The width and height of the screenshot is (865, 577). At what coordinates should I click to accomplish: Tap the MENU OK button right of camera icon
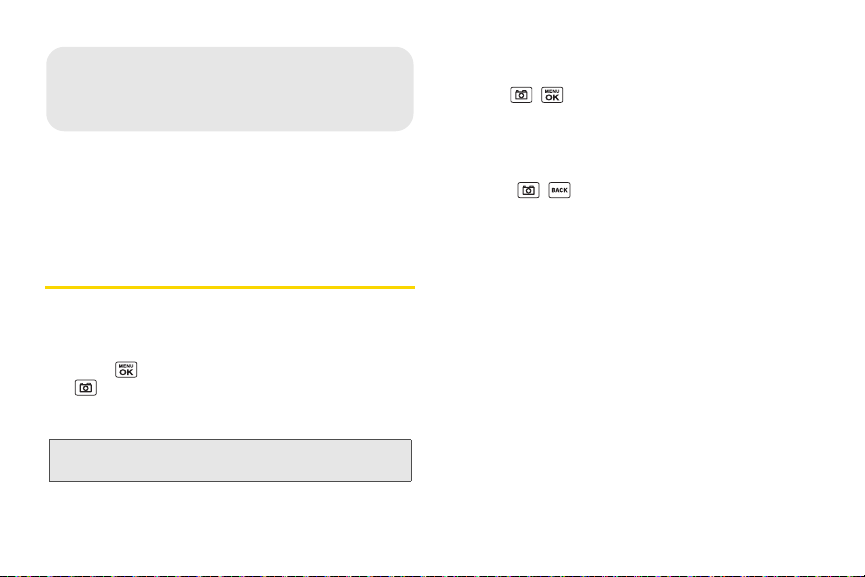point(552,95)
